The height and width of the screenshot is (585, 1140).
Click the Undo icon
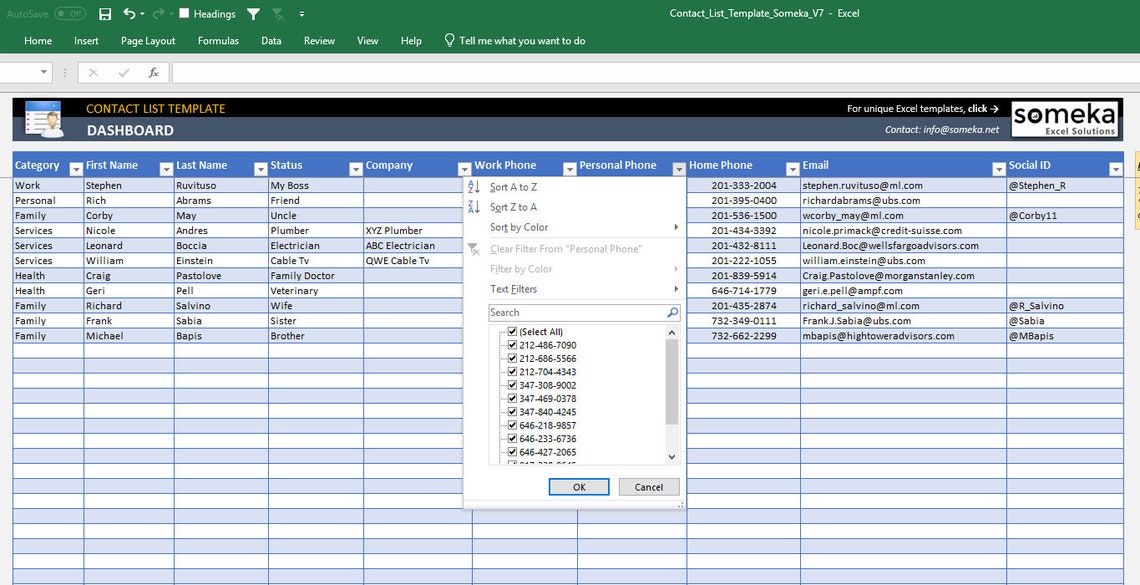tap(127, 13)
